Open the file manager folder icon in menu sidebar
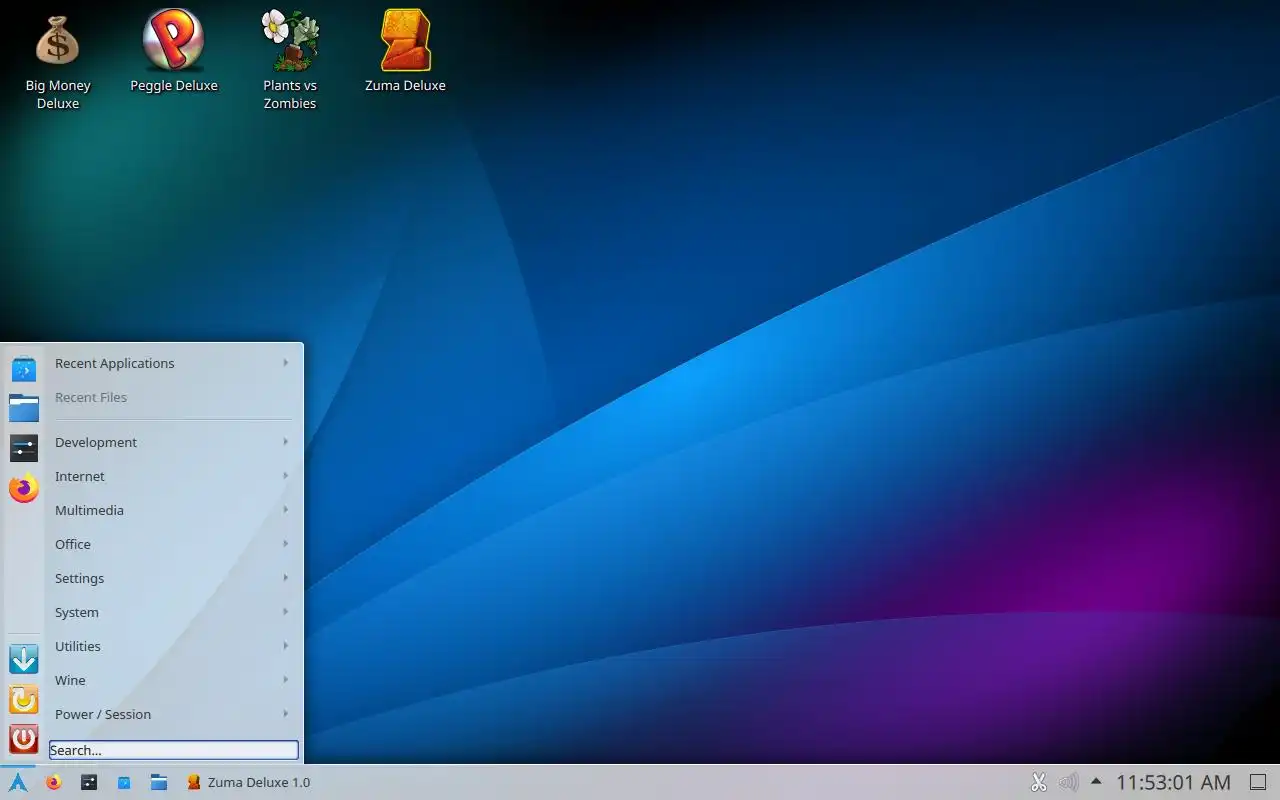 pyautogui.click(x=24, y=408)
